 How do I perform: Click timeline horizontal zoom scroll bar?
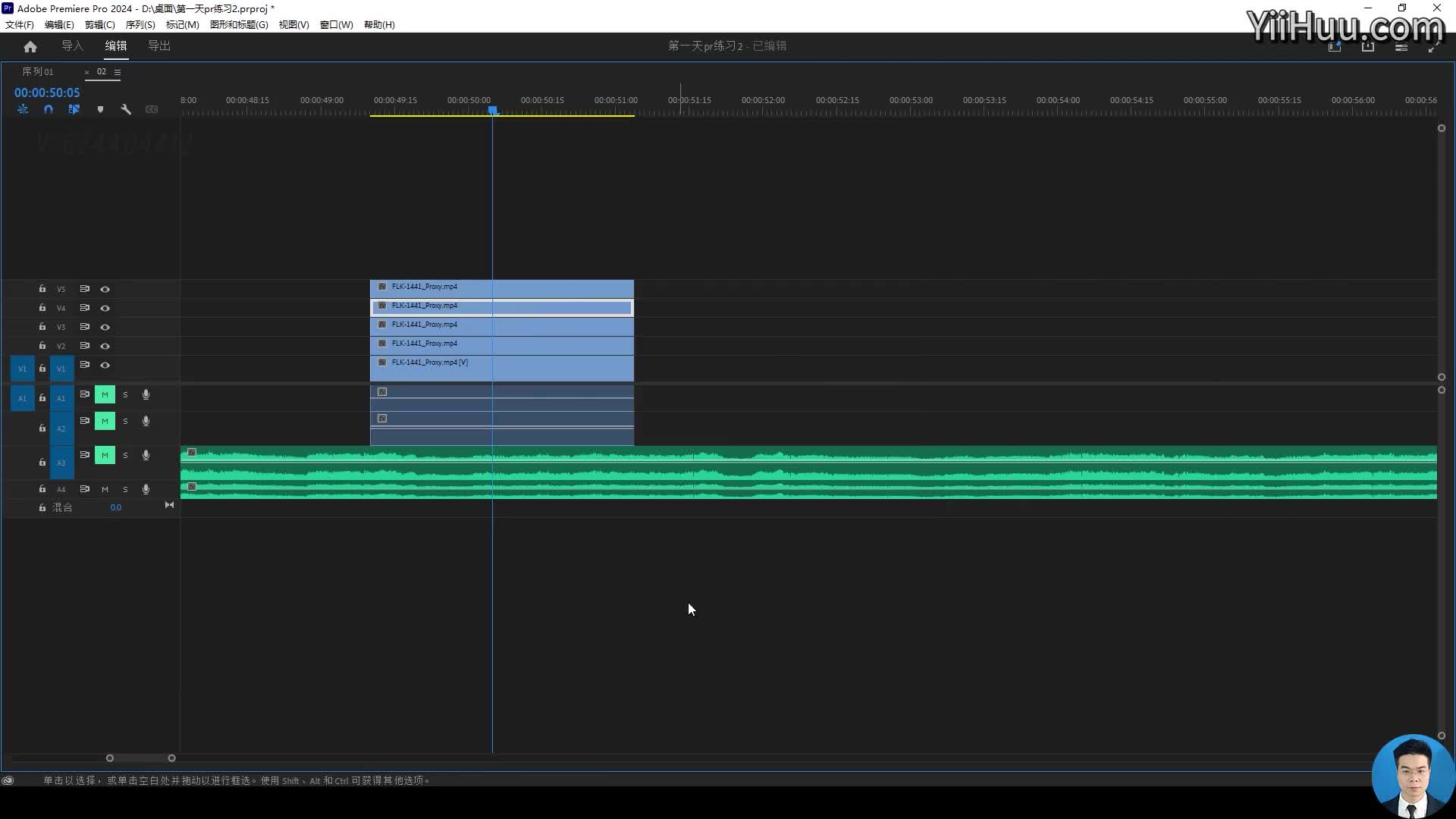140,758
